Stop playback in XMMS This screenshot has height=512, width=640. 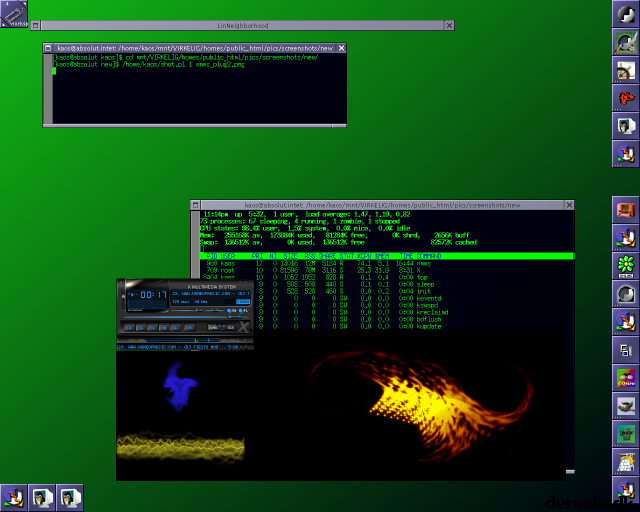click(164, 328)
